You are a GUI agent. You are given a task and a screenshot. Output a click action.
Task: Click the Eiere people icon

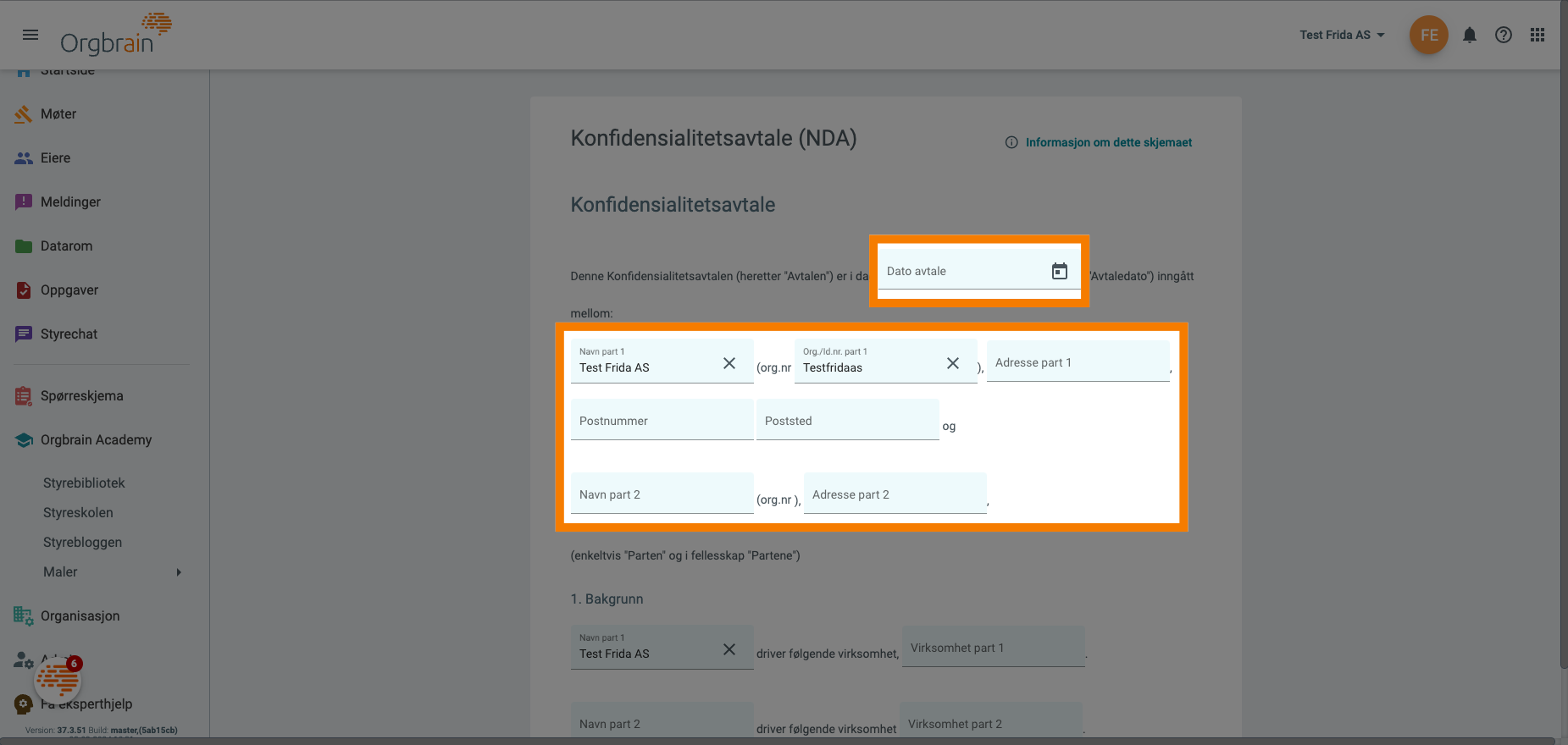[x=24, y=158]
